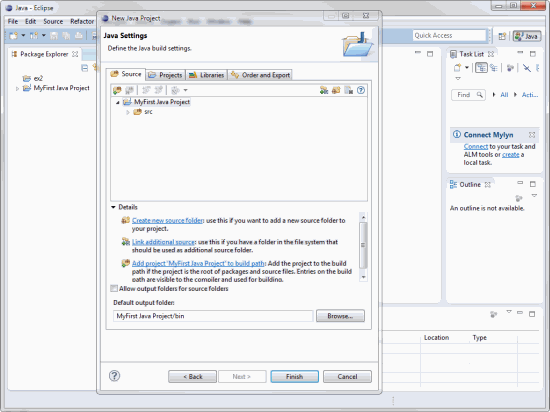This screenshot has width=550, height=412.
Task: Click the Open Perspective icon
Action: pos(502,36)
